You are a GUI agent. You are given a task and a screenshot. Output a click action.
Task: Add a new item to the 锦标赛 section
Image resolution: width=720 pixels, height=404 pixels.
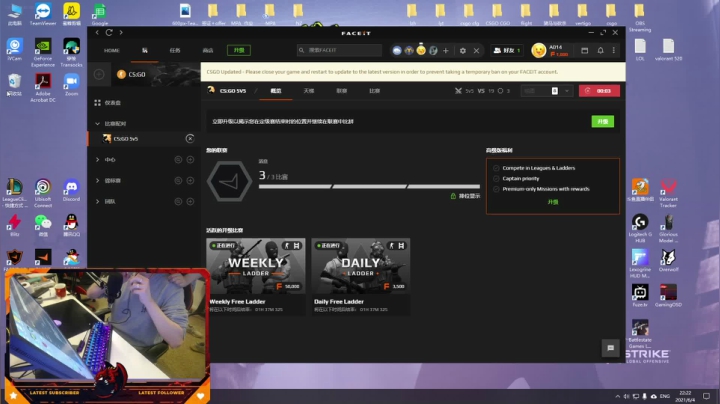pyautogui.click(x=190, y=180)
